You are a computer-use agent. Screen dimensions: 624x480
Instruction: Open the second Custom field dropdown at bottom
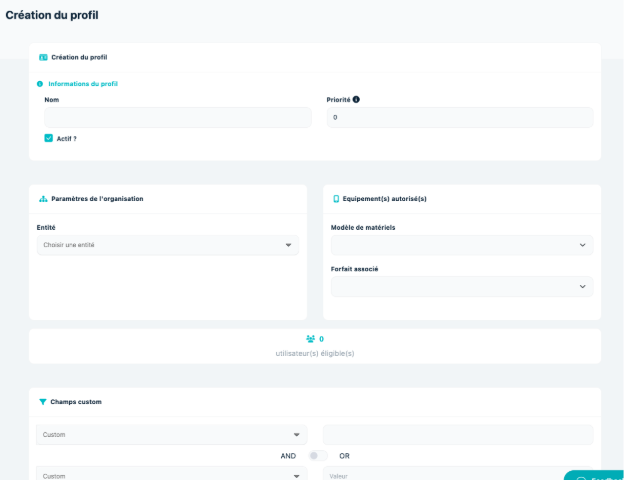pyautogui.click(x=172, y=473)
